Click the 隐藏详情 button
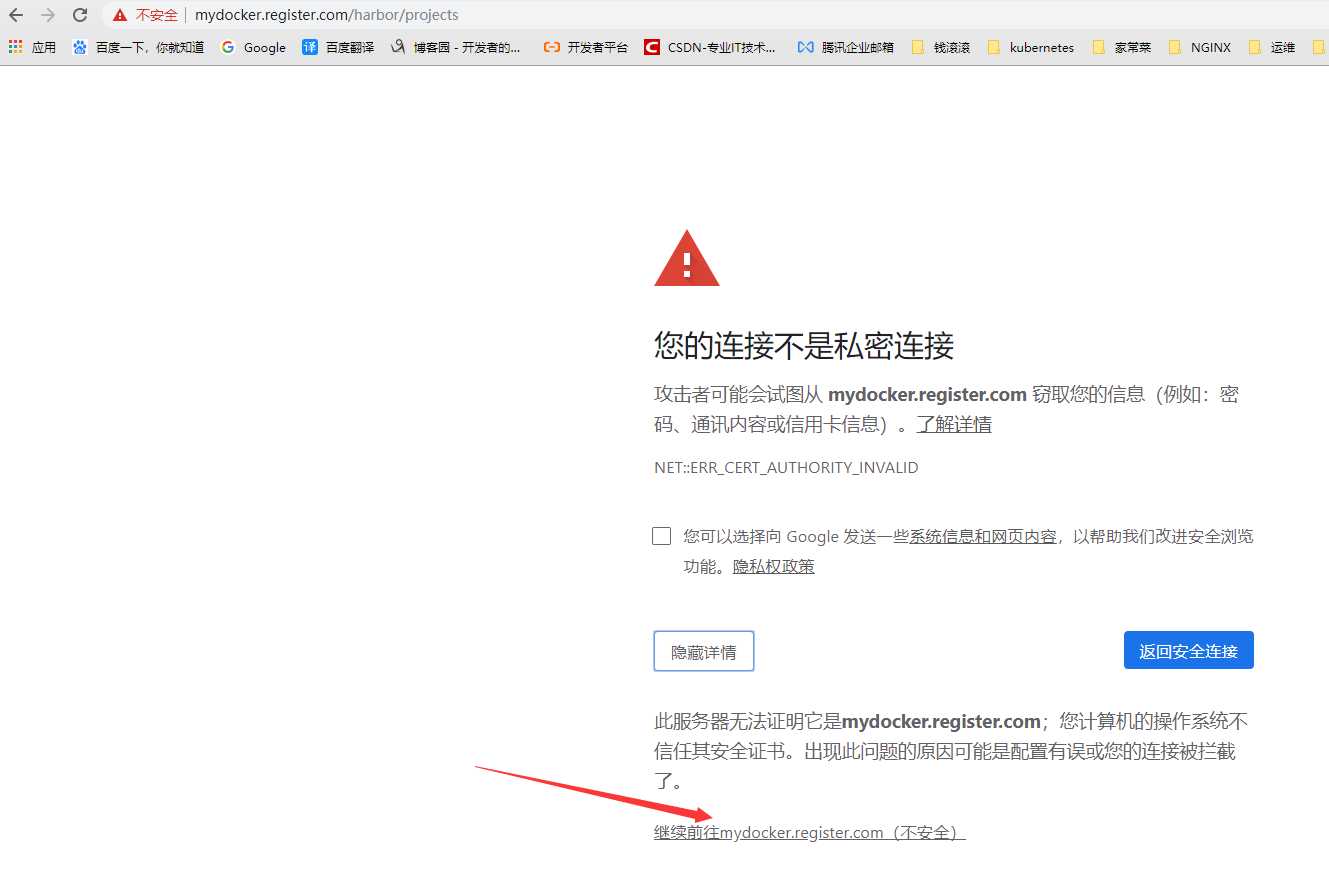 point(703,650)
